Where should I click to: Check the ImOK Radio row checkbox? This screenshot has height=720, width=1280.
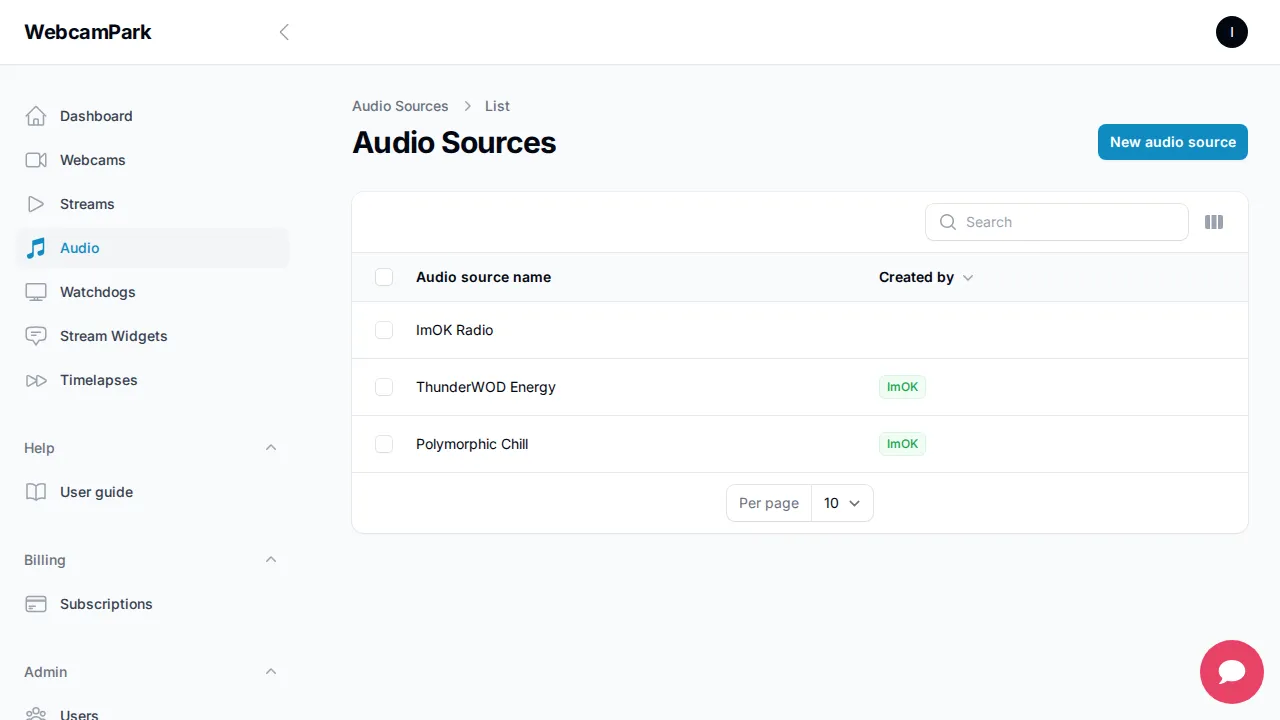pyautogui.click(x=384, y=330)
